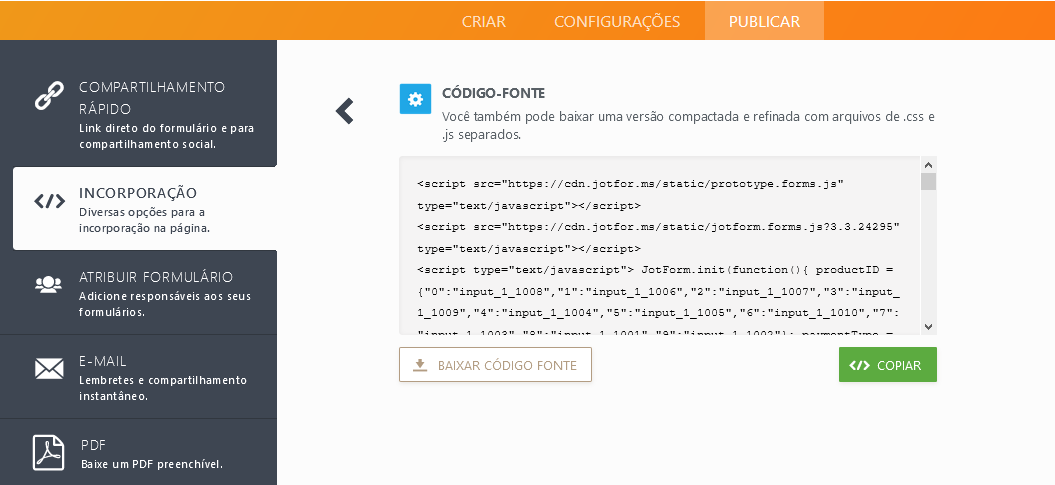Screen dimensions: 1055x485
Task: Click Baixar Código Fonte button
Action: tap(495, 365)
